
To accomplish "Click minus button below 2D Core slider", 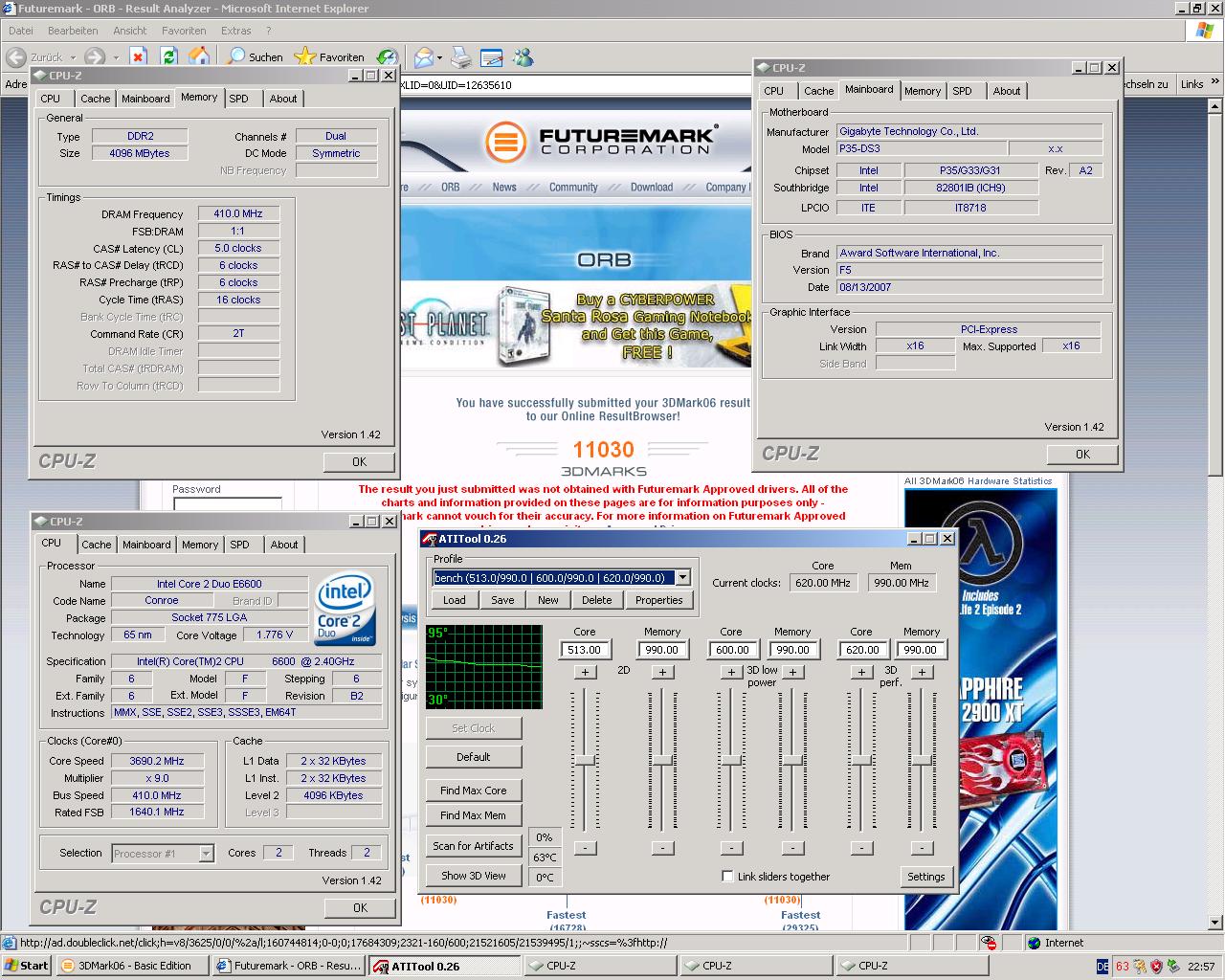I will pyautogui.click(x=585, y=848).
